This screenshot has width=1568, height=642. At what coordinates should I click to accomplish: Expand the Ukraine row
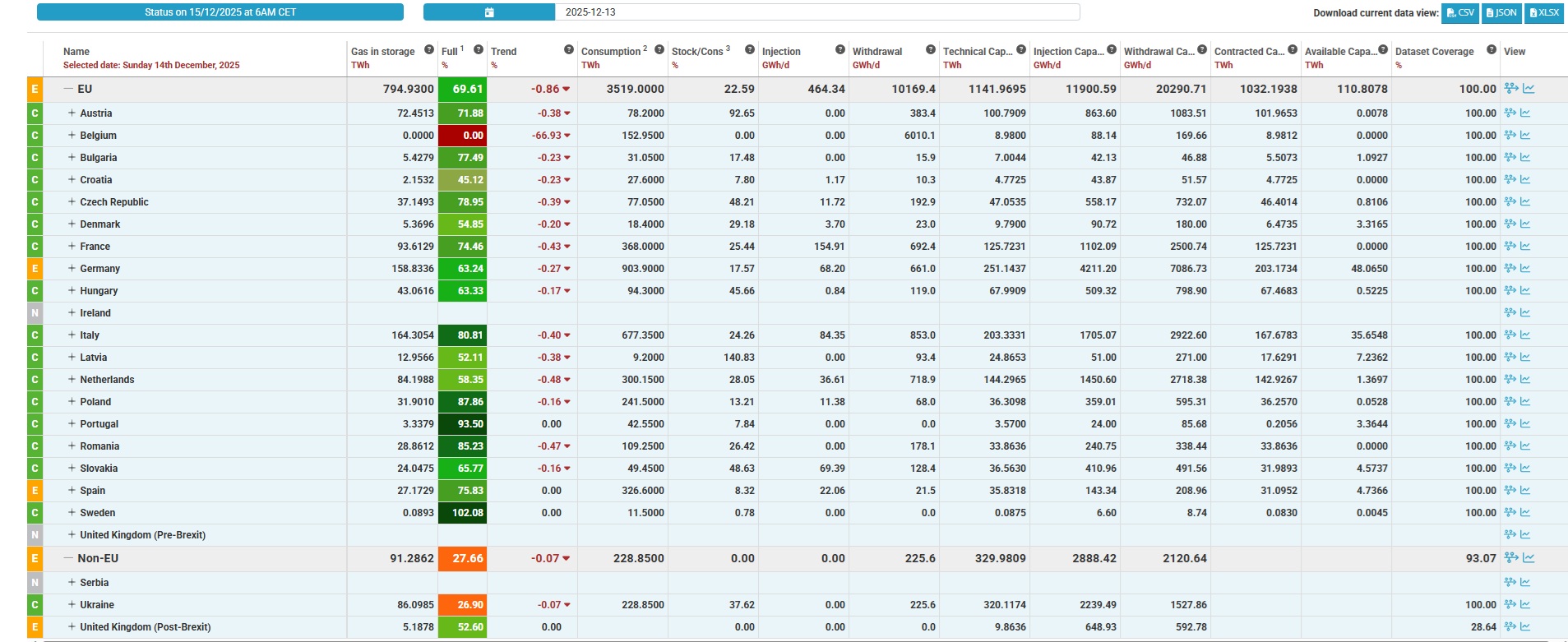(72, 604)
